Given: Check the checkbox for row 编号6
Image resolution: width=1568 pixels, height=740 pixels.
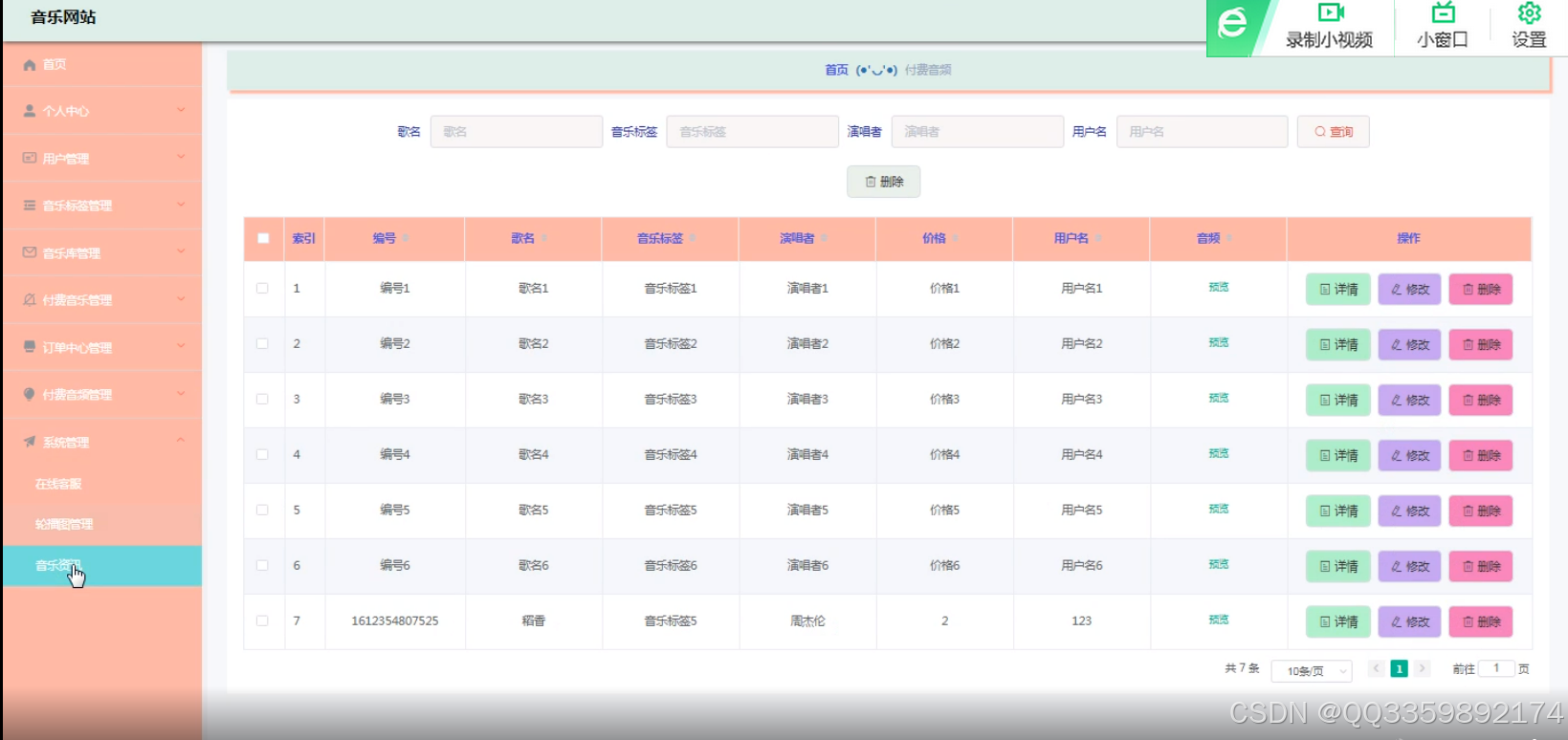Looking at the screenshot, I should pyautogui.click(x=262, y=565).
